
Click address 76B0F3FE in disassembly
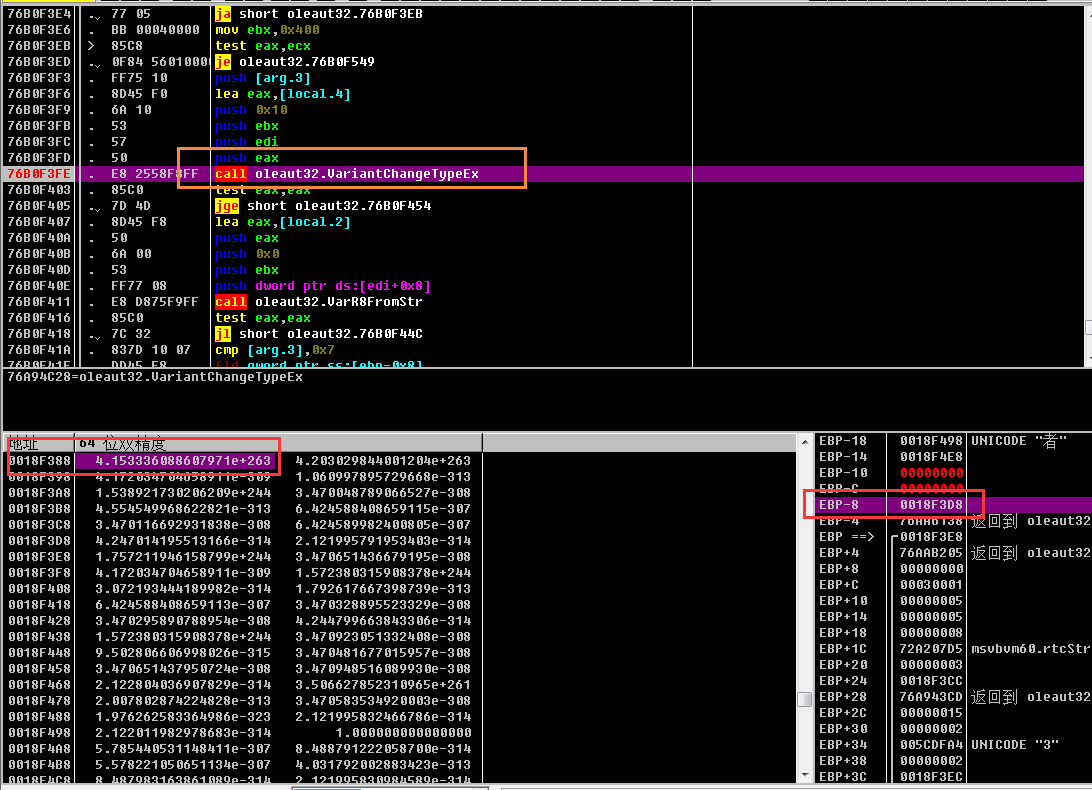point(39,173)
